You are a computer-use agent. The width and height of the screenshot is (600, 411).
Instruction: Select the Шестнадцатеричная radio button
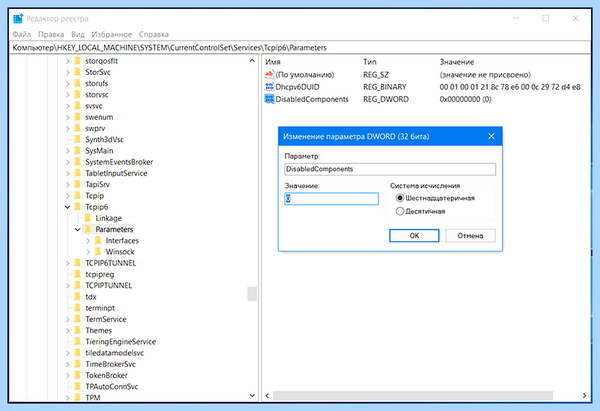pos(400,198)
